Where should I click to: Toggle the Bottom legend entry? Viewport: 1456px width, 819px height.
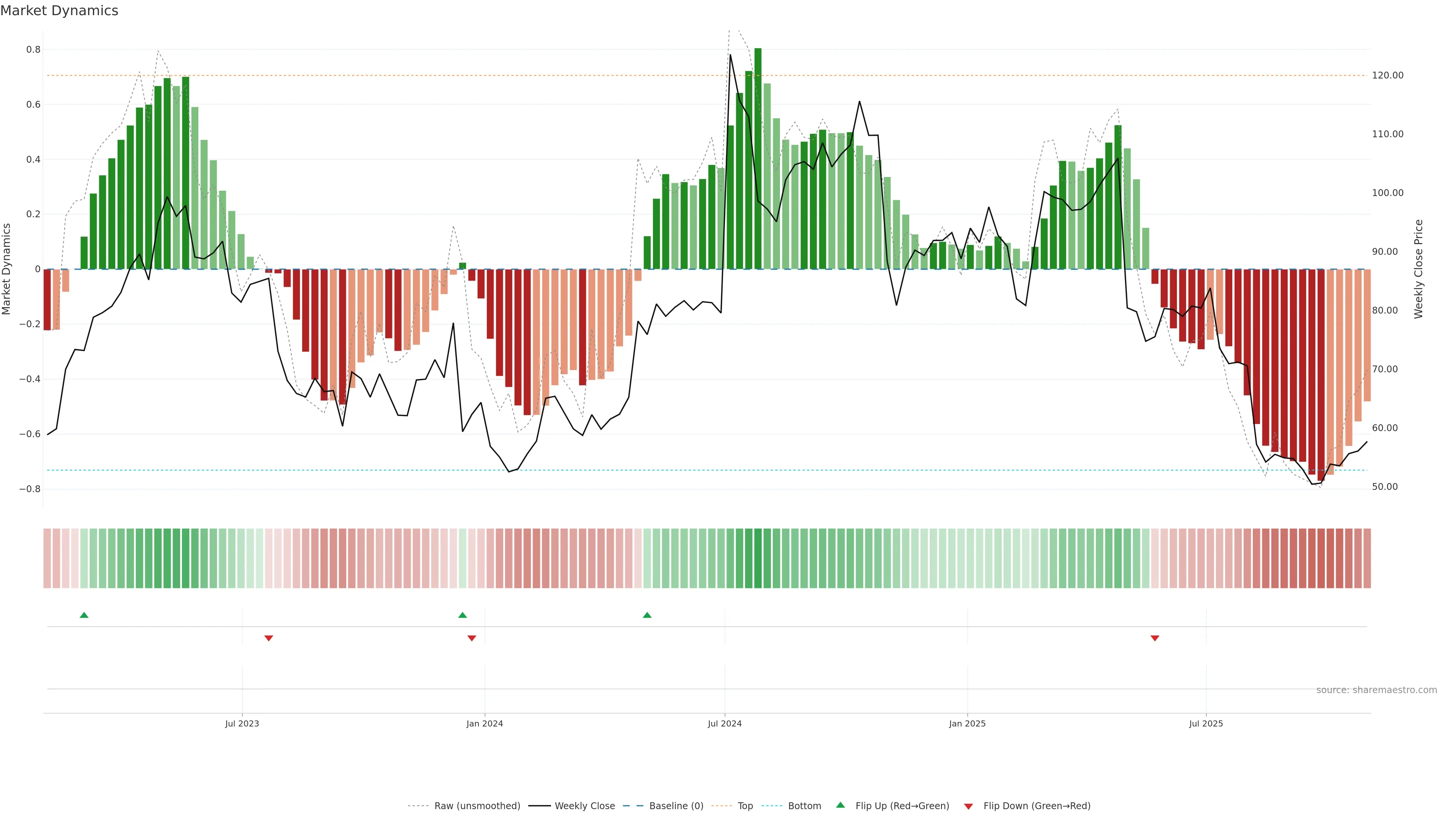coord(804,805)
